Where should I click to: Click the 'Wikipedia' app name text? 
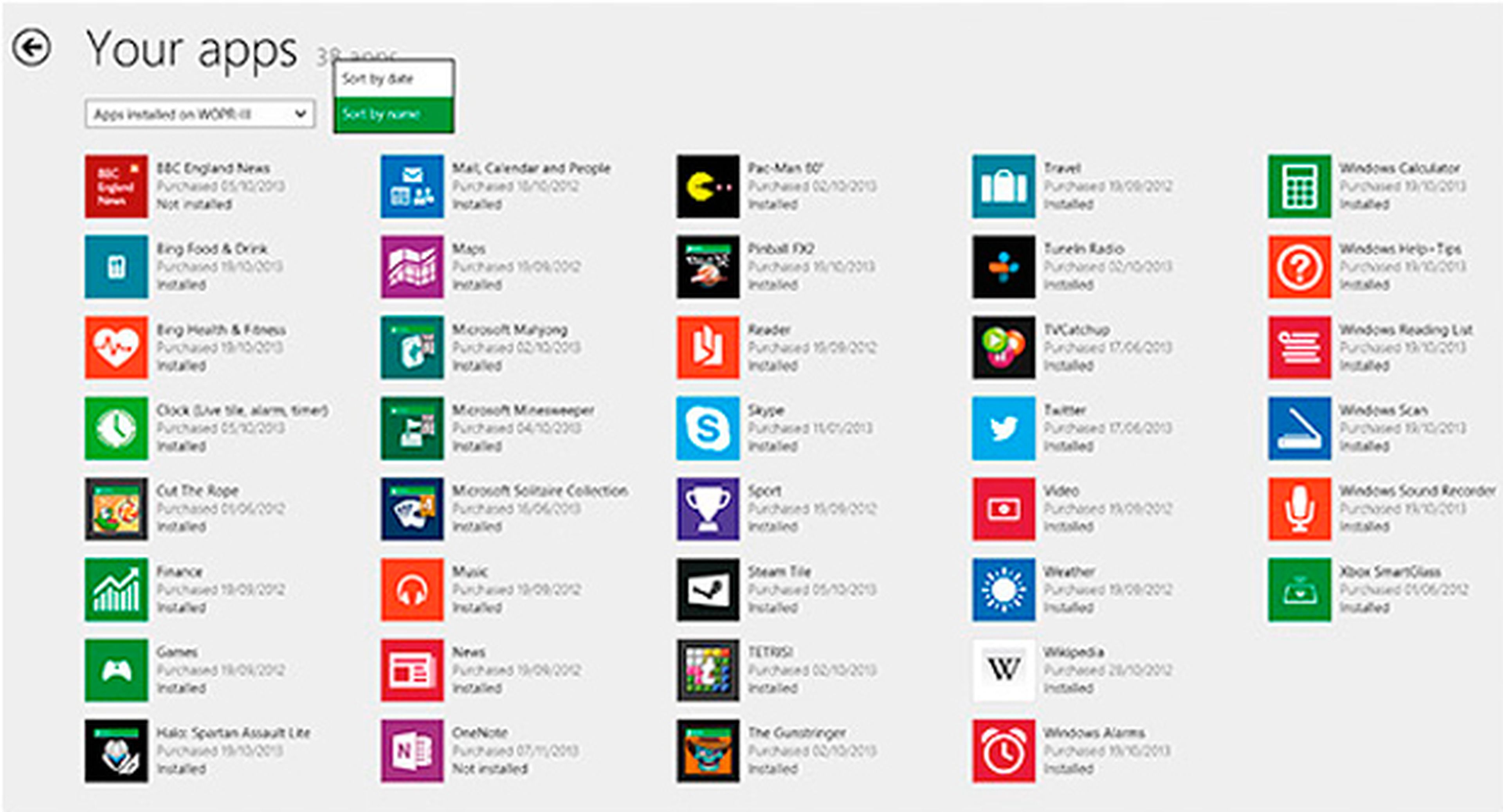(1074, 653)
